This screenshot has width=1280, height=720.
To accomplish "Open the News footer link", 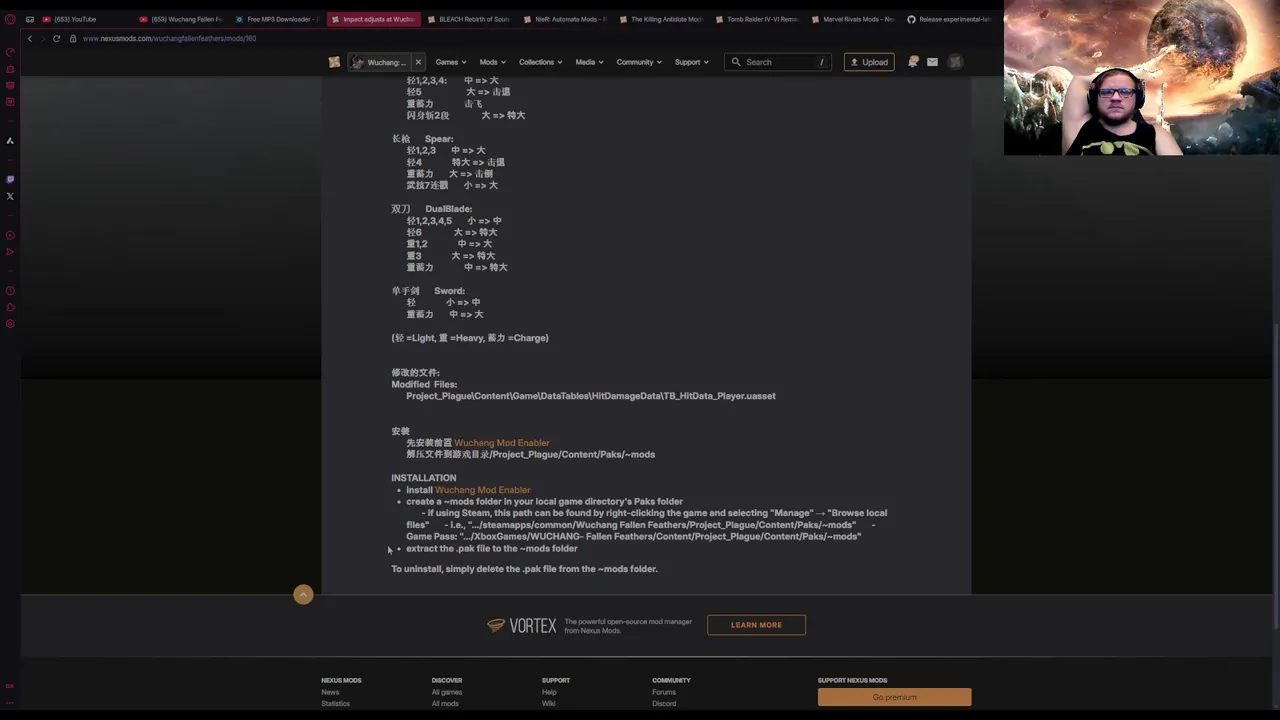I will (x=330, y=692).
